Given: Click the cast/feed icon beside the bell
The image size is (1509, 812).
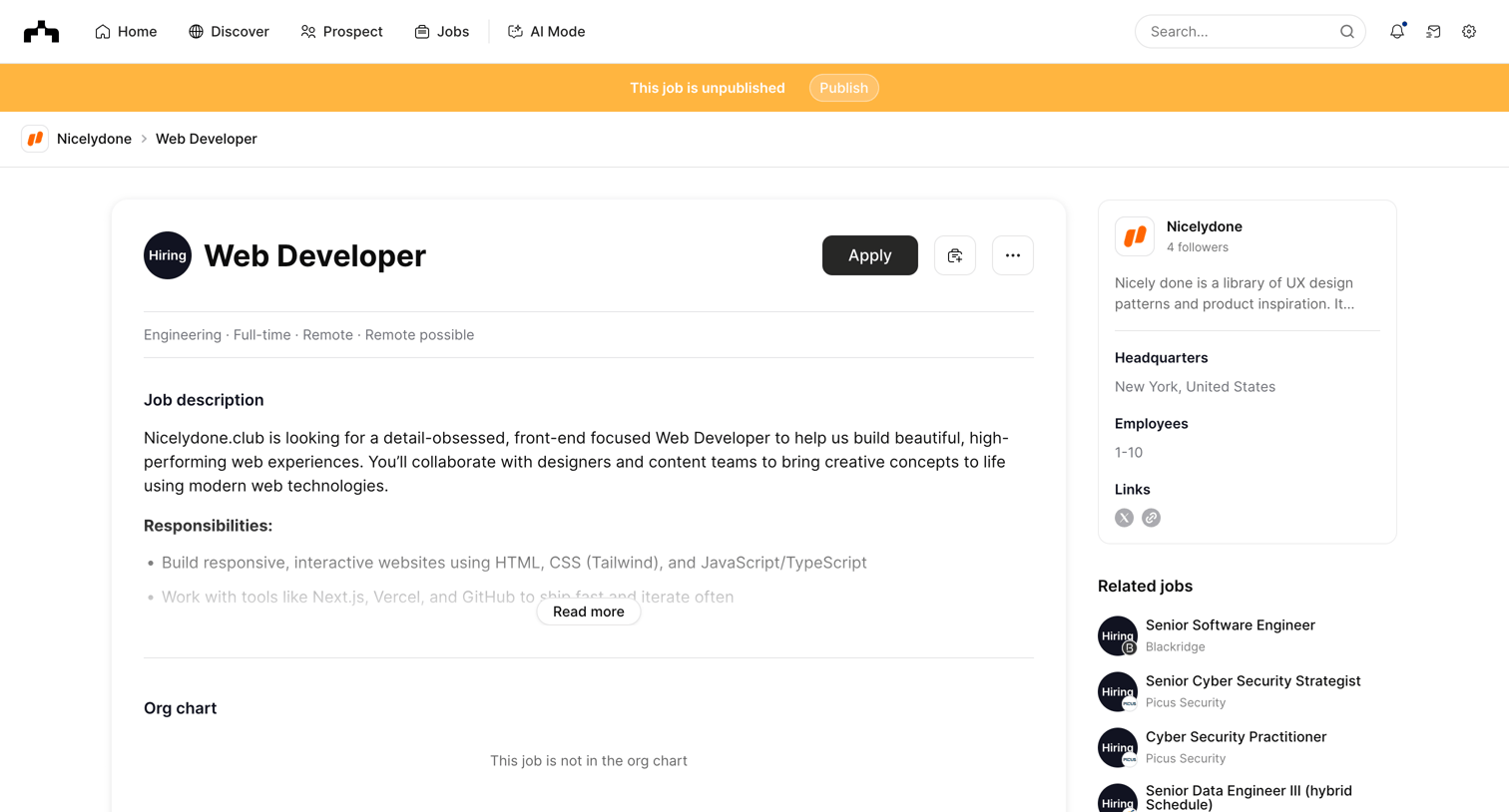Looking at the screenshot, I should (1433, 32).
